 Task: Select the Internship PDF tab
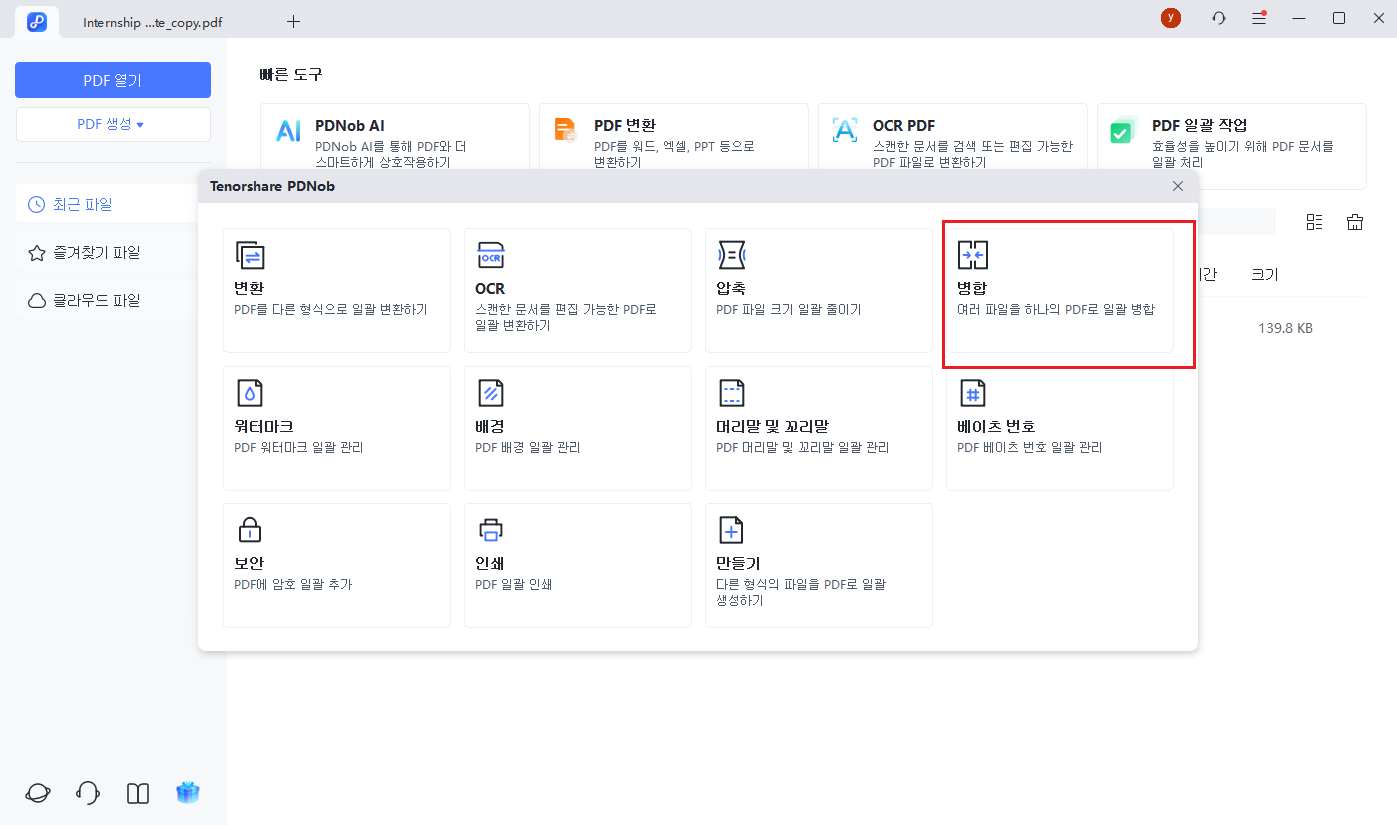152,21
